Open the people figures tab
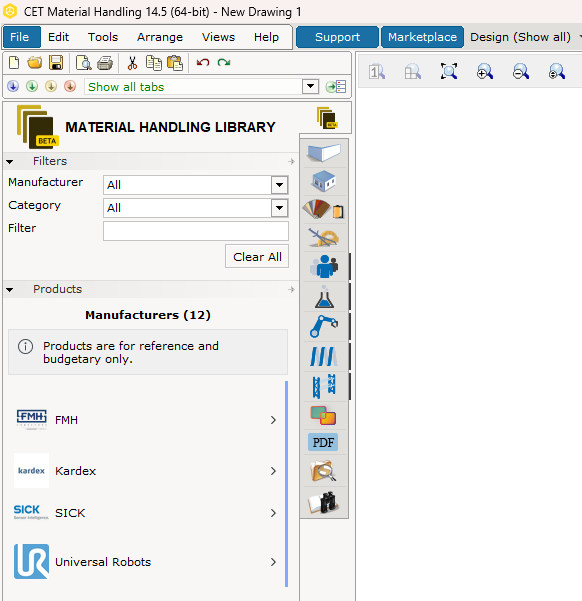The width and height of the screenshot is (582, 601). click(324, 267)
